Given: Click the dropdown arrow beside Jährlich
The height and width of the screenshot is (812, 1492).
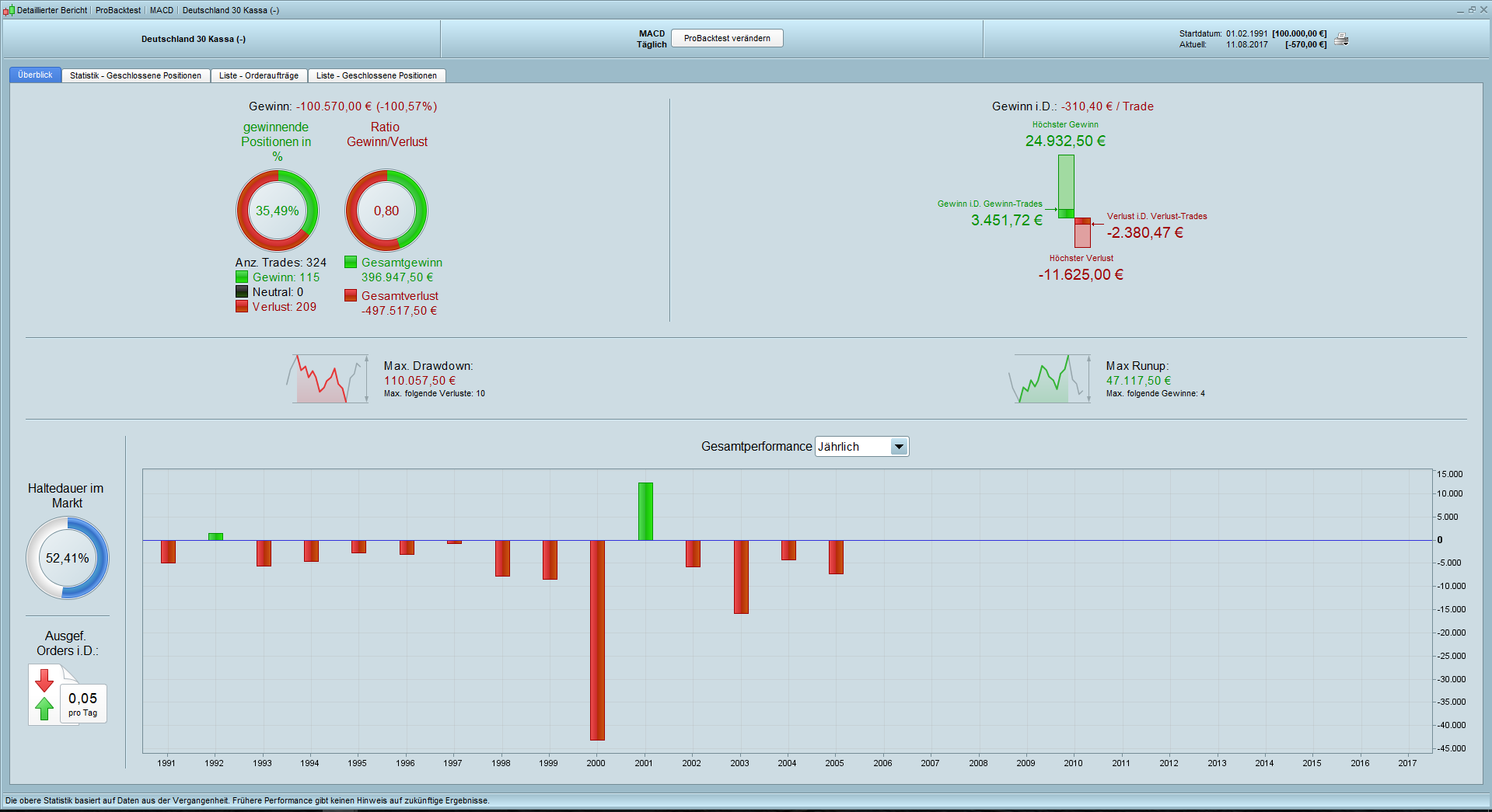Looking at the screenshot, I should coord(899,447).
